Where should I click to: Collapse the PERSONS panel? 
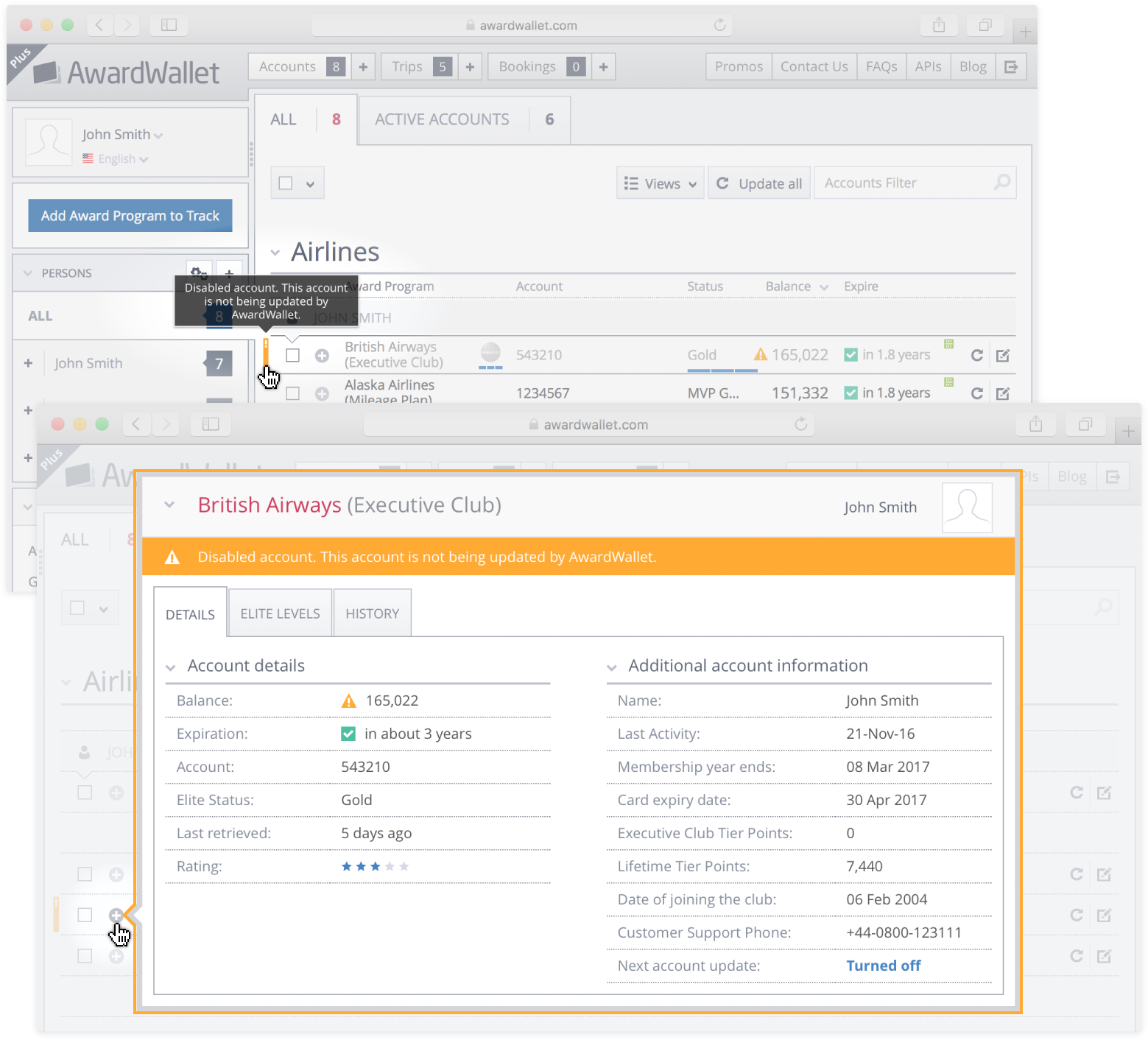click(28, 273)
